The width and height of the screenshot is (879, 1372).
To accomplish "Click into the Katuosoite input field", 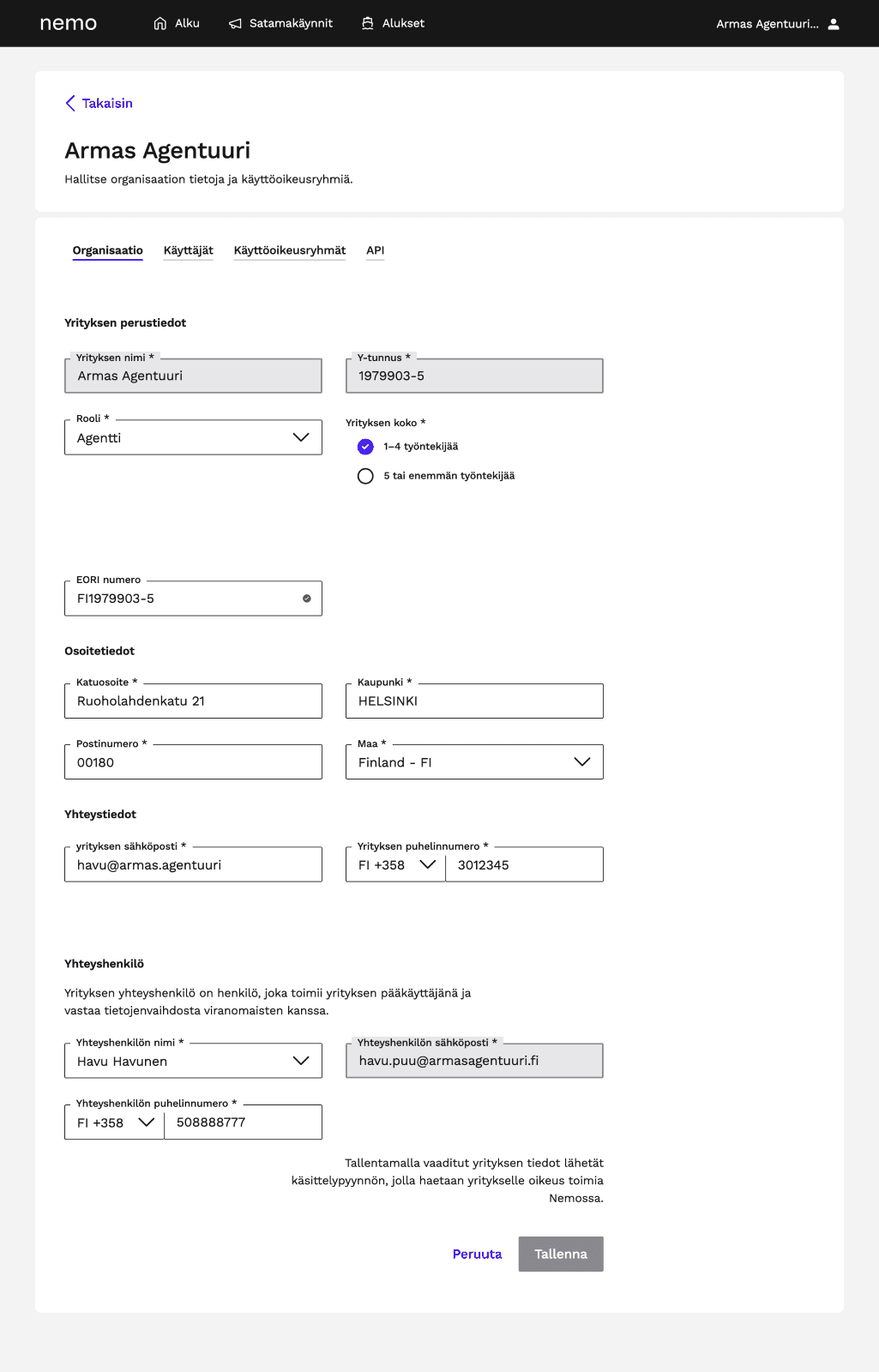I will pos(193,701).
